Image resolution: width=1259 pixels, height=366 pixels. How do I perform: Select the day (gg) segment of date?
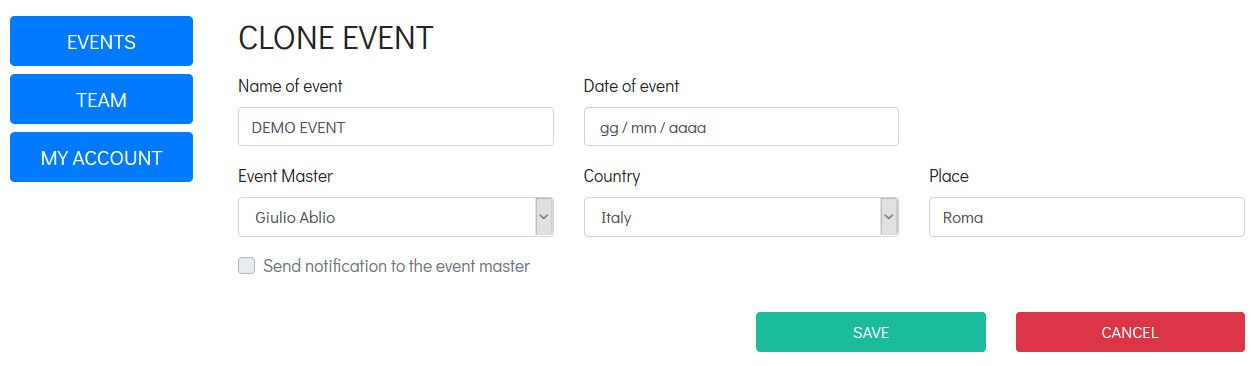pyautogui.click(x=609, y=128)
